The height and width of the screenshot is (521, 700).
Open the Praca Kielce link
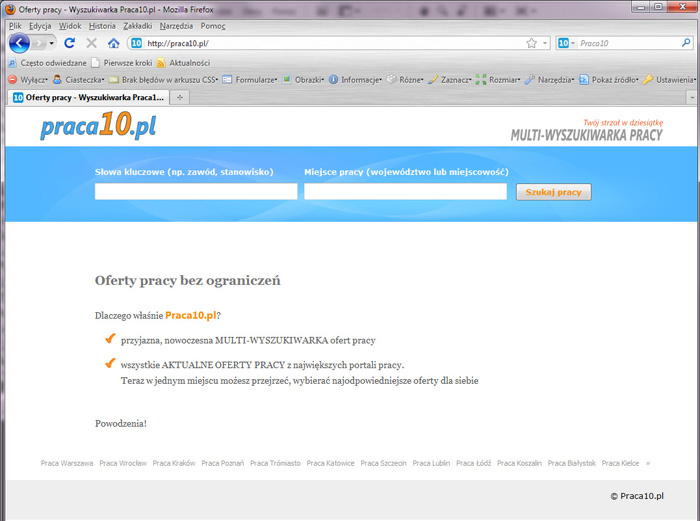620,463
